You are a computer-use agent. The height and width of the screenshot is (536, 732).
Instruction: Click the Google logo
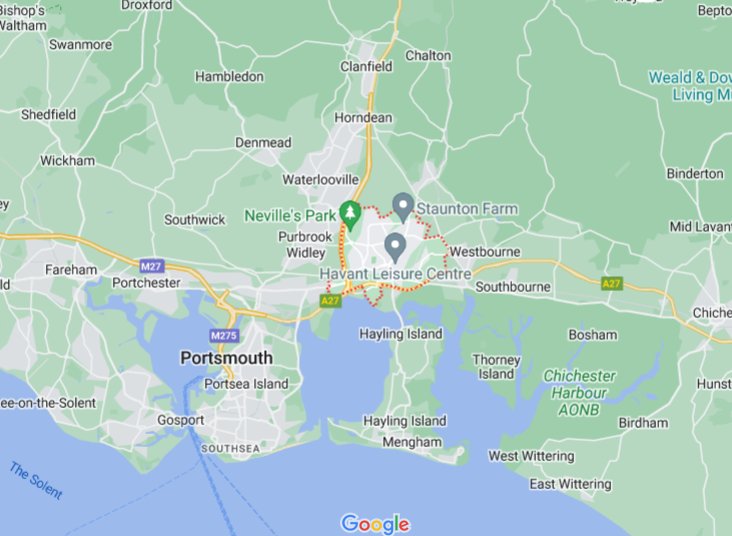pyautogui.click(x=375, y=524)
